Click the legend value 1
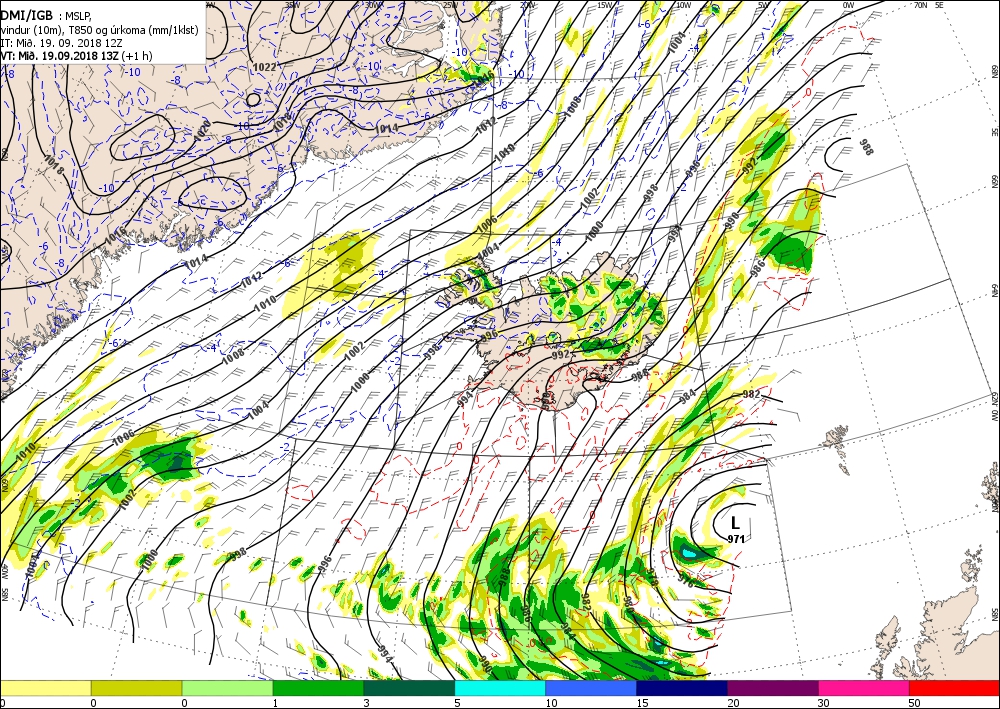 click(x=276, y=703)
